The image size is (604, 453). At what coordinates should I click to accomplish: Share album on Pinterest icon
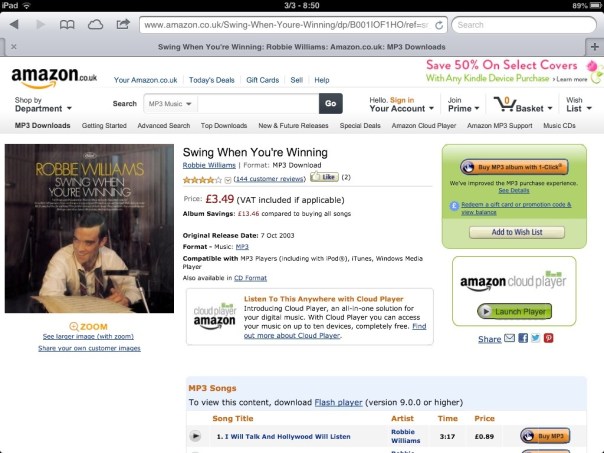[x=549, y=338]
